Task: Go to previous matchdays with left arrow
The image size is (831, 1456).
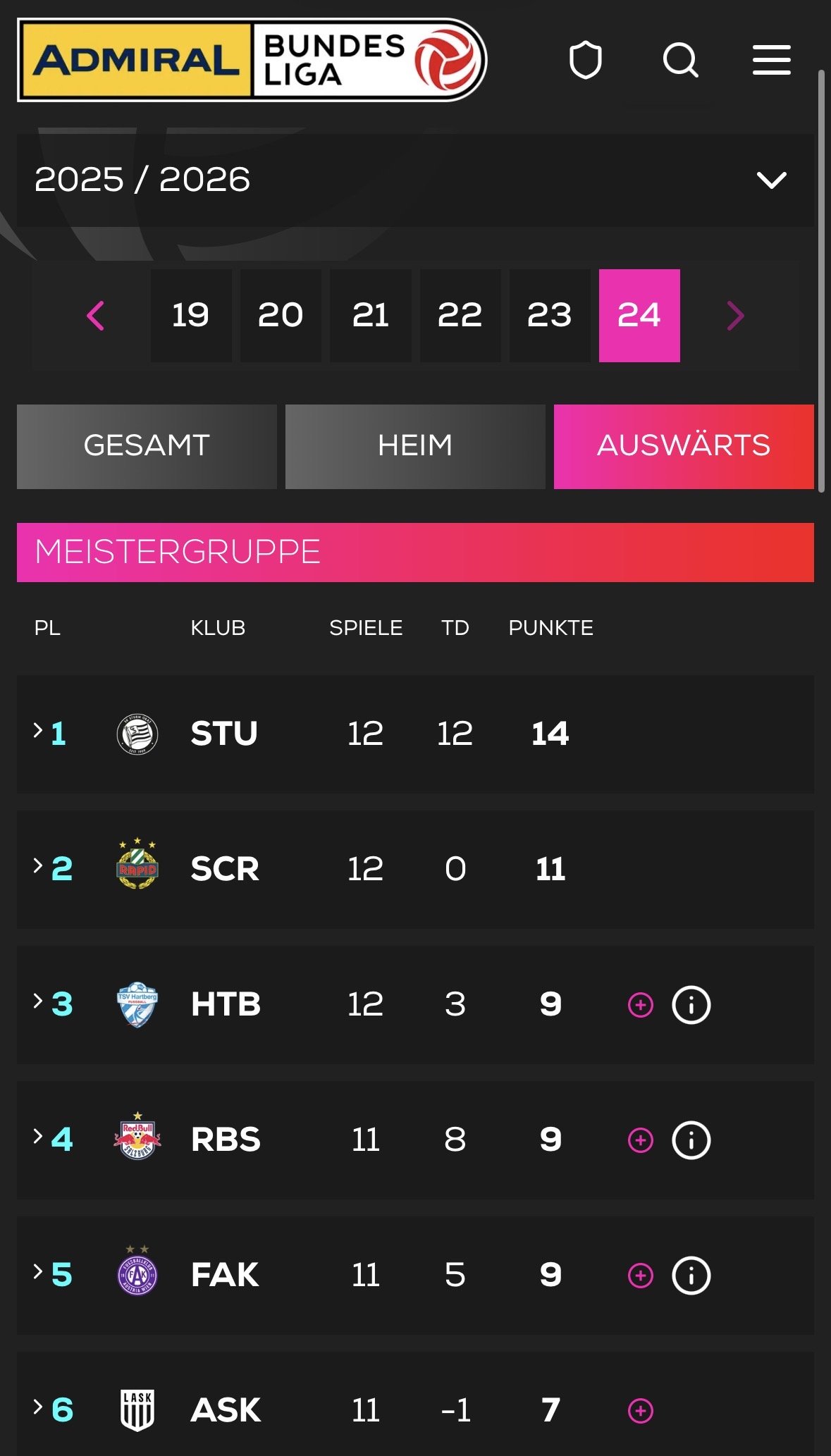Action: [x=95, y=315]
